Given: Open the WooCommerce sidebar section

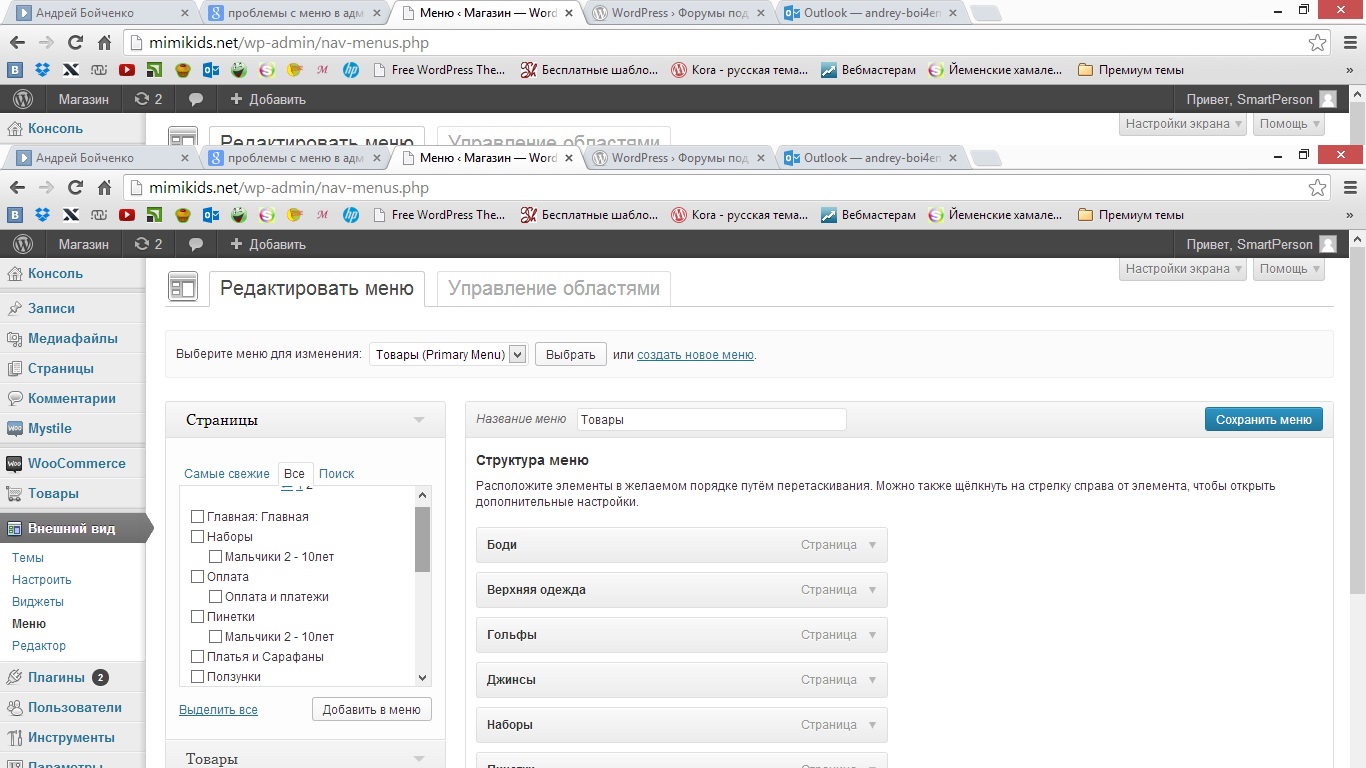Looking at the screenshot, I should 76,463.
